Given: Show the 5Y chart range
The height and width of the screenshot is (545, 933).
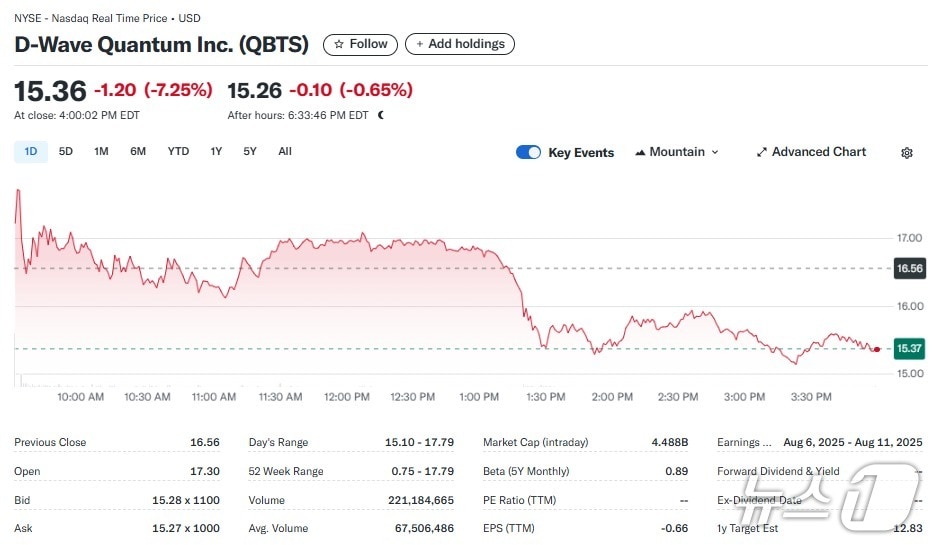Looking at the screenshot, I should [x=250, y=151].
